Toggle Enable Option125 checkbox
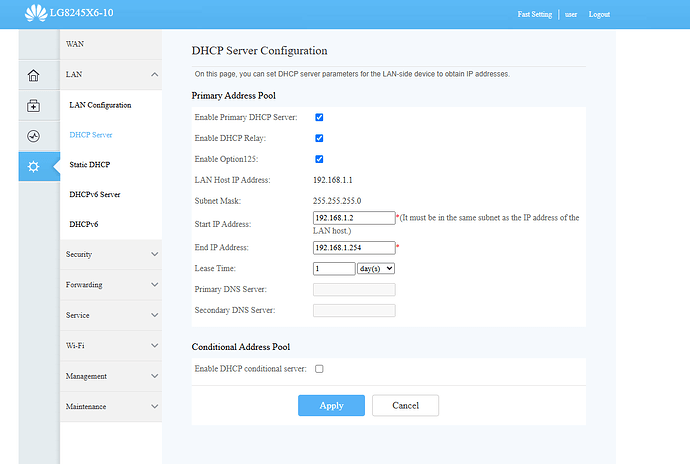This screenshot has width=690, height=464. click(x=319, y=159)
